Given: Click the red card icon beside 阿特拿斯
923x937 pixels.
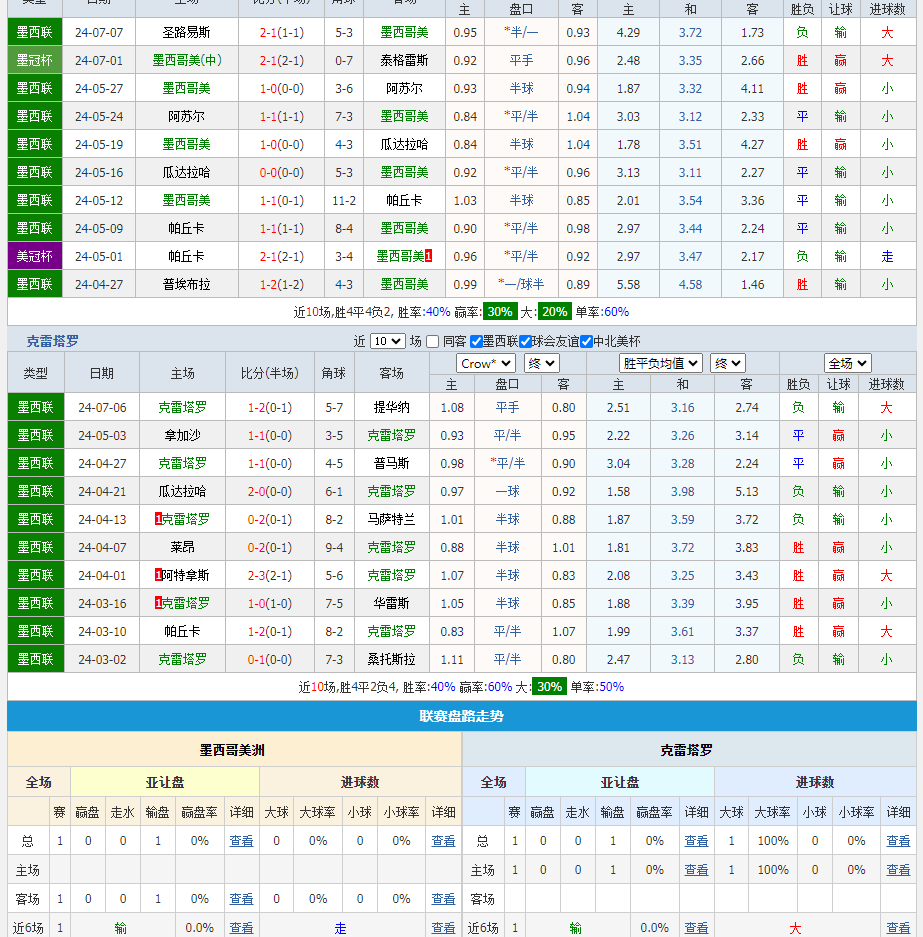Looking at the screenshot, I should tap(158, 575).
